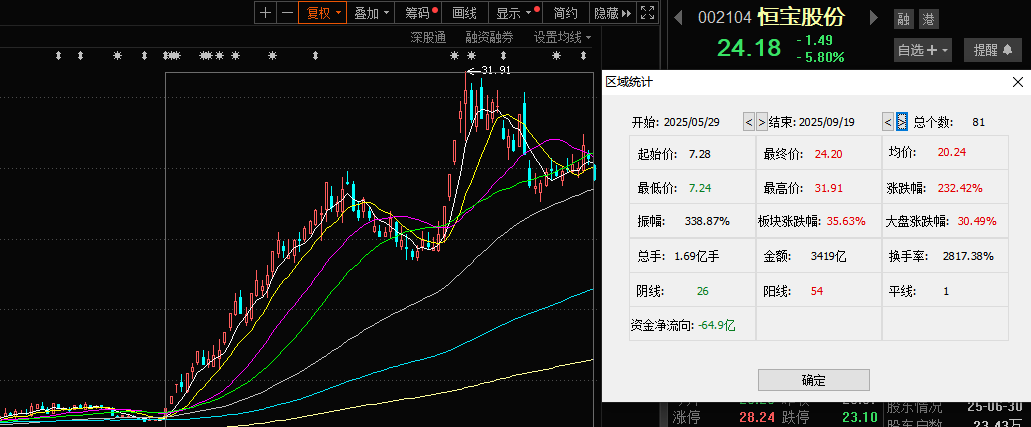Move start date 2025/05/29 back one step
Screen dimensions: 1031x427
tap(748, 121)
